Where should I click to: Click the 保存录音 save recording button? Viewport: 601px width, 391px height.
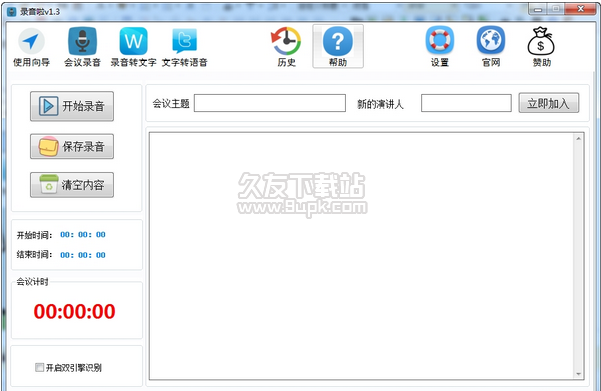72,146
